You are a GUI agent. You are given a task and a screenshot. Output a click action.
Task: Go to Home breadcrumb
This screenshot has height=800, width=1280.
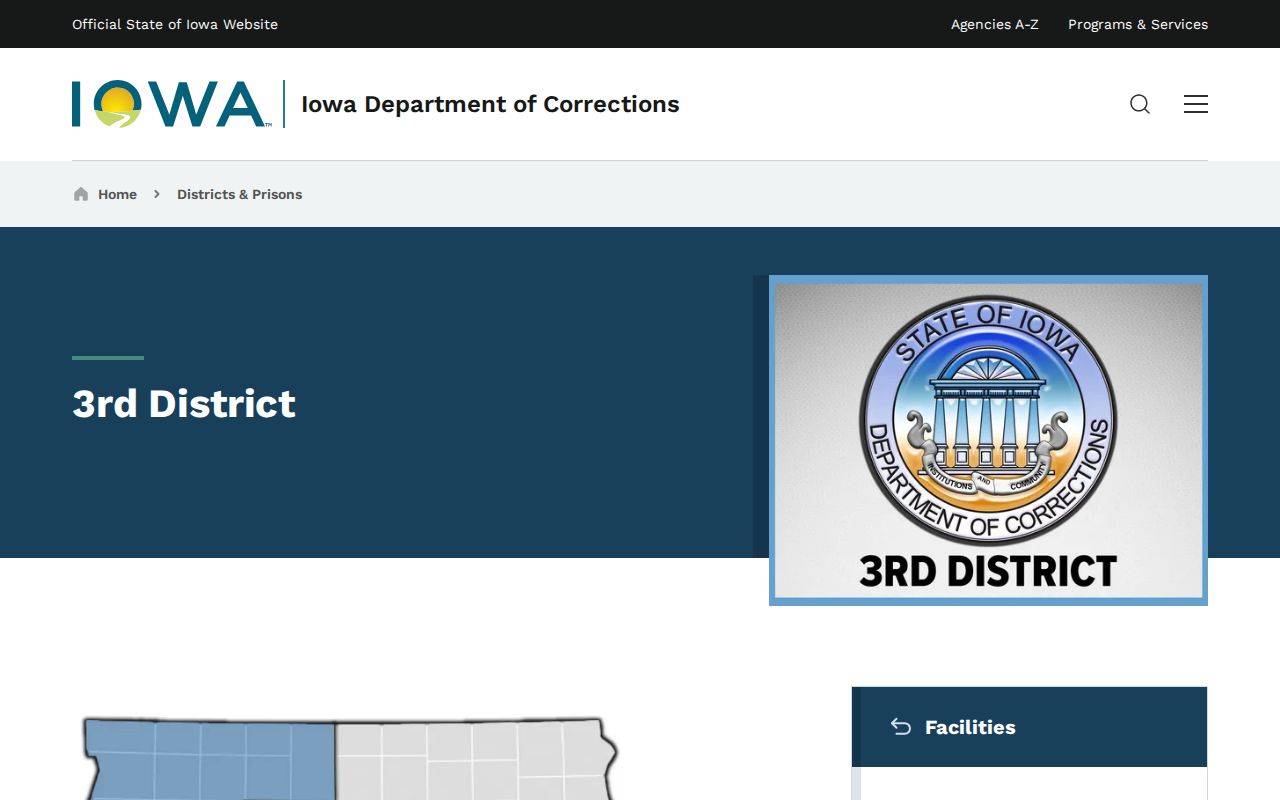coord(117,194)
